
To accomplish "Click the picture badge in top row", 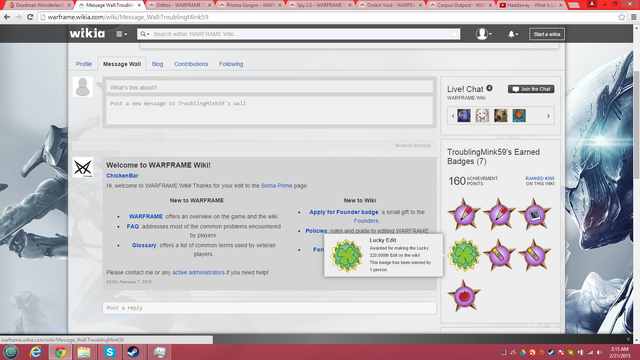I will (535, 215).
